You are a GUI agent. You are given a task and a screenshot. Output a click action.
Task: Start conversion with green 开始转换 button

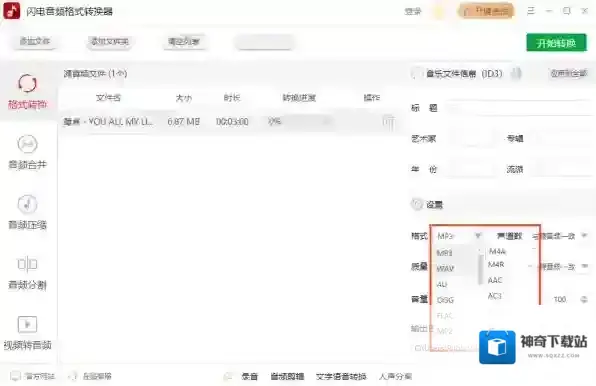click(556, 43)
